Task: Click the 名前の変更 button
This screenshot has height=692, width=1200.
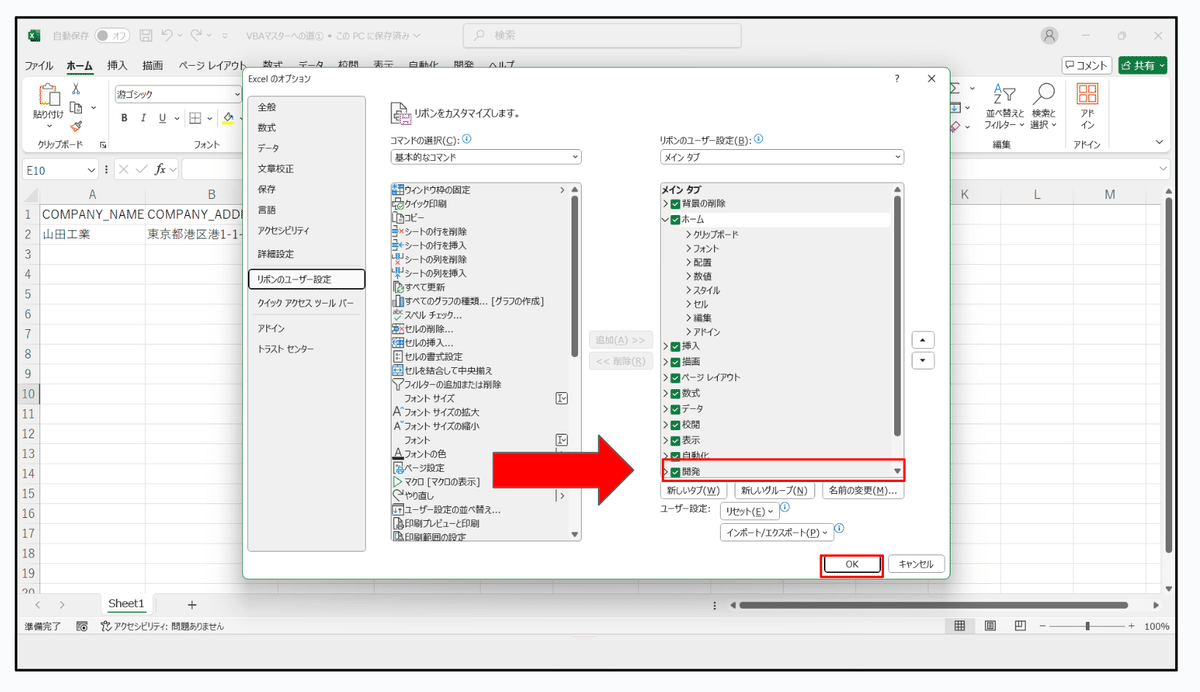Action: coord(863,490)
